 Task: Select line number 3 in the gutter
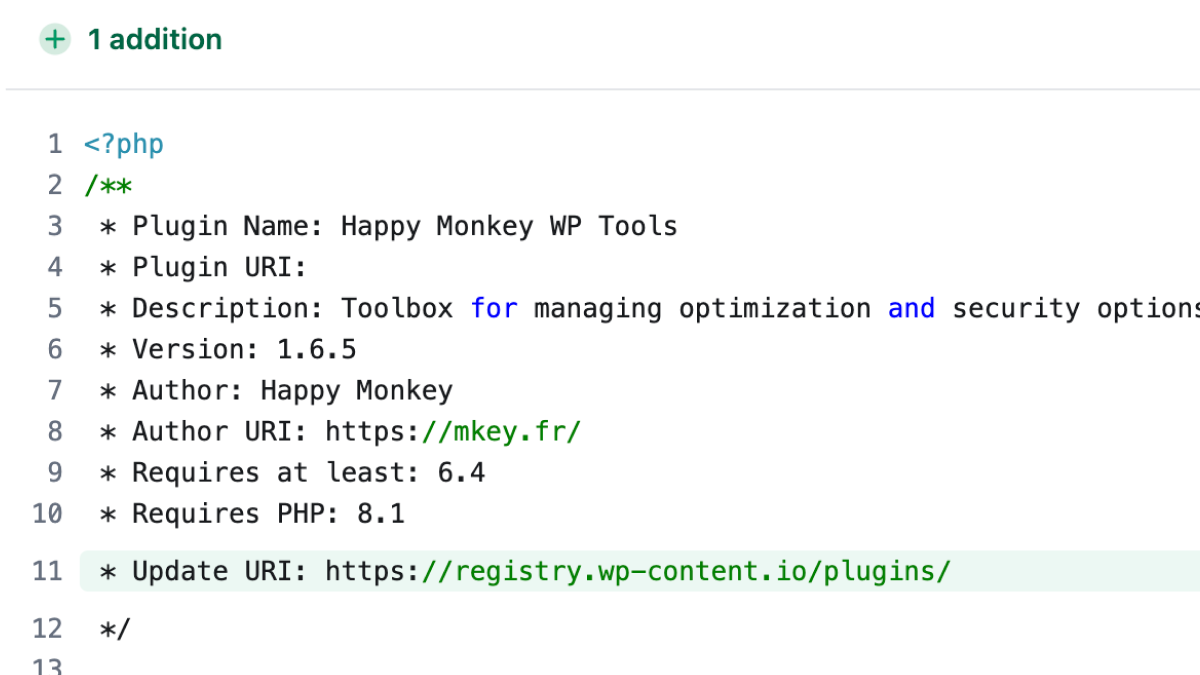coord(54,226)
